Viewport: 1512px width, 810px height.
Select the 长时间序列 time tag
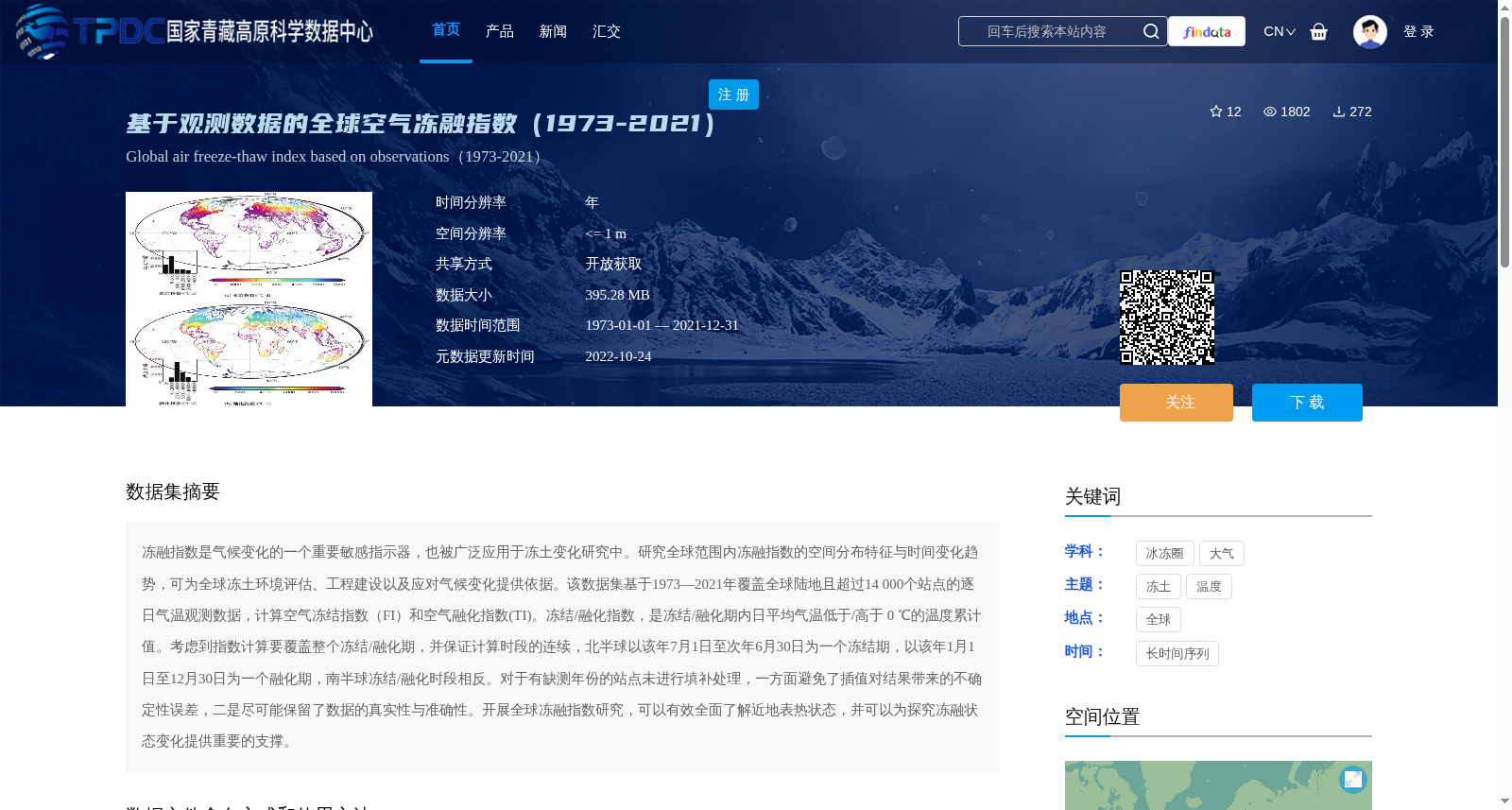pyautogui.click(x=1177, y=653)
